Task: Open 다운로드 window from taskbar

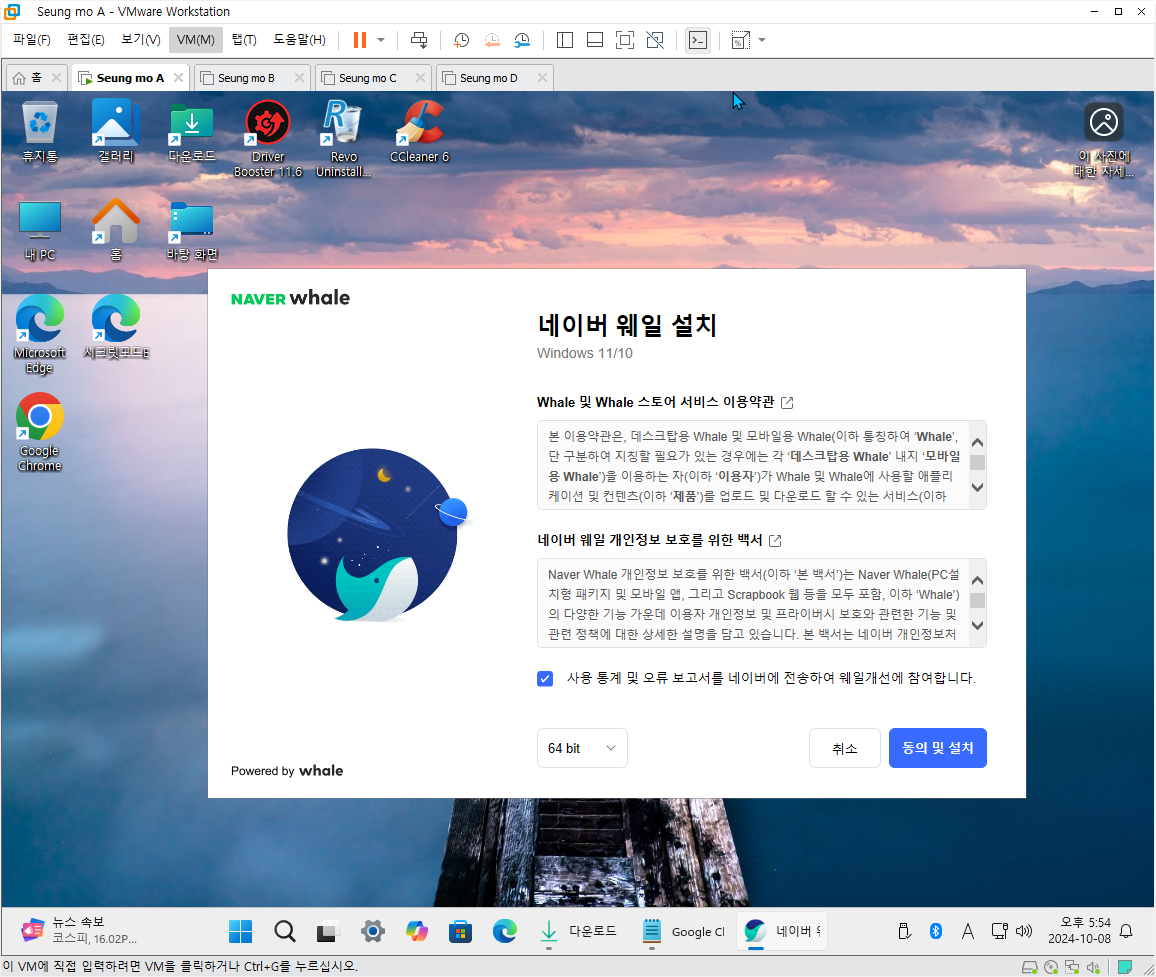Action: click(x=578, y=931)
